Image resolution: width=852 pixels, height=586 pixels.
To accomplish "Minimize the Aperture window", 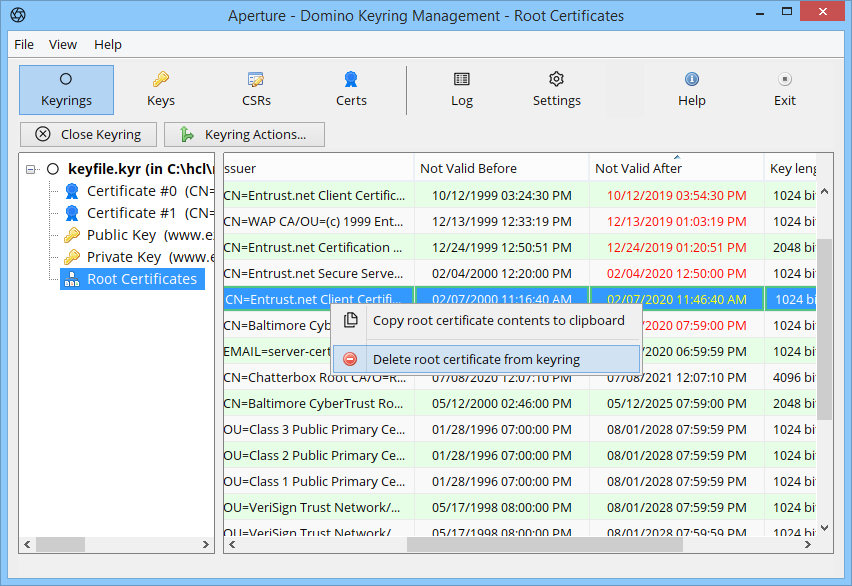I will click(x=760, y=13).
